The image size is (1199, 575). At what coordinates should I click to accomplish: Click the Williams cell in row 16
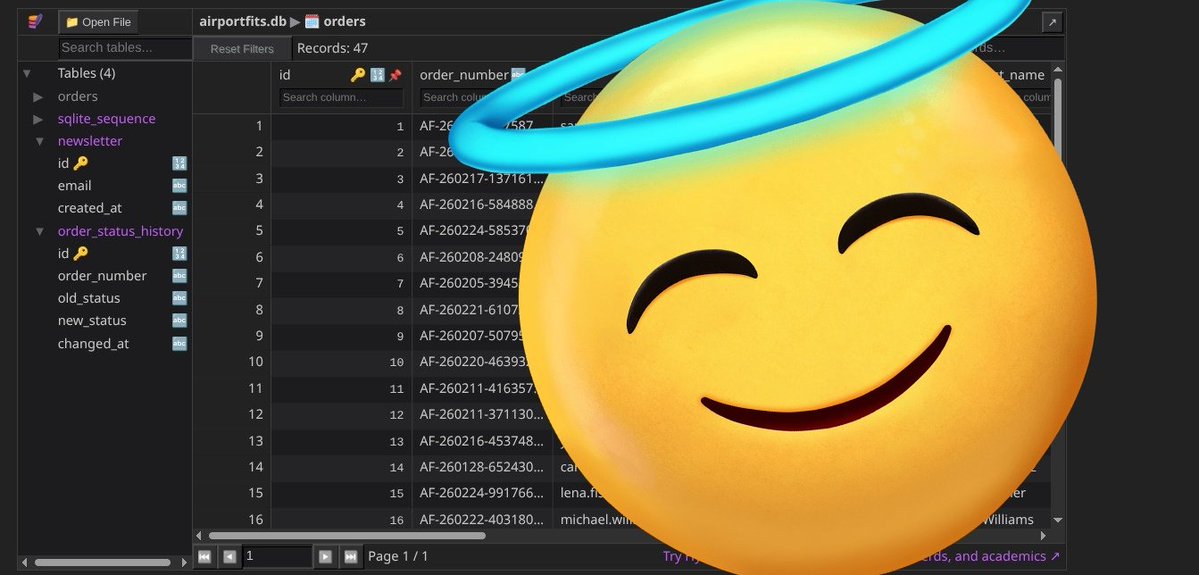tap(1008, 520)
